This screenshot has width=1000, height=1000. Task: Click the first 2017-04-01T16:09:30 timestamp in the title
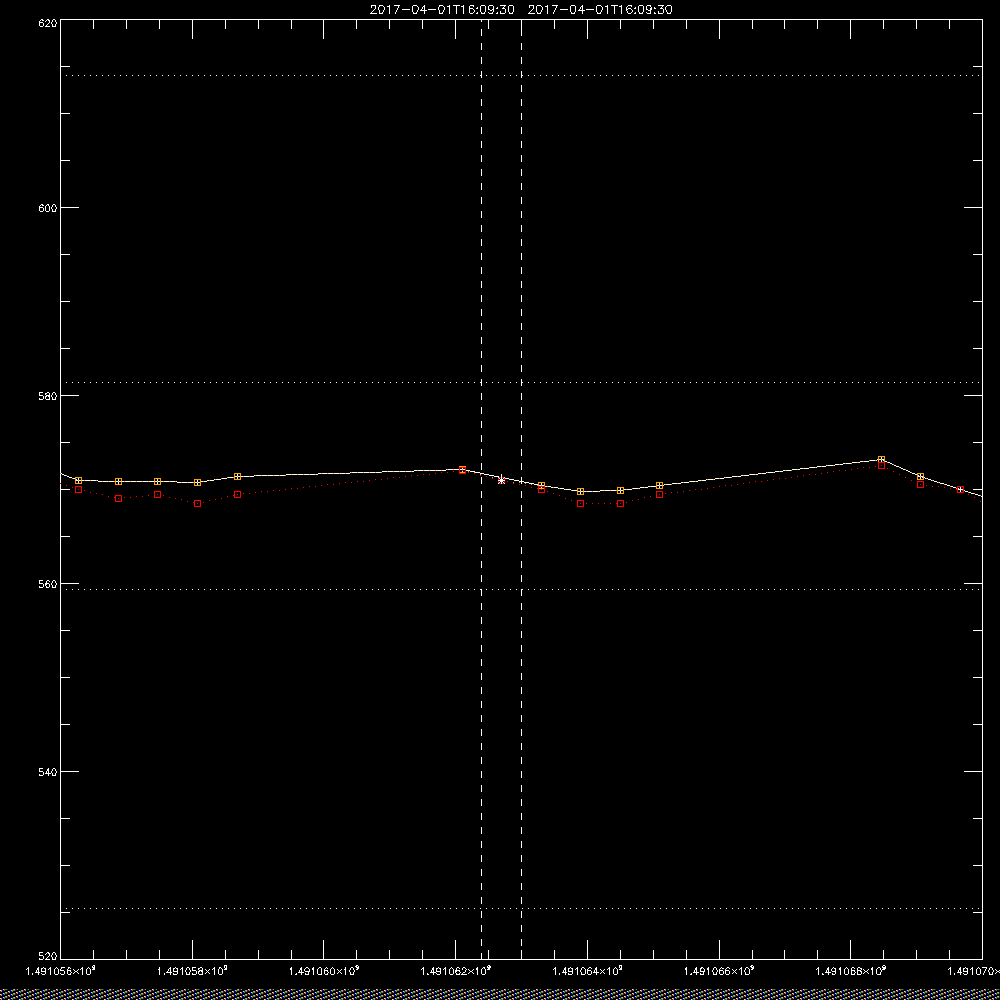pyautogui.click(x=442, y=10)
